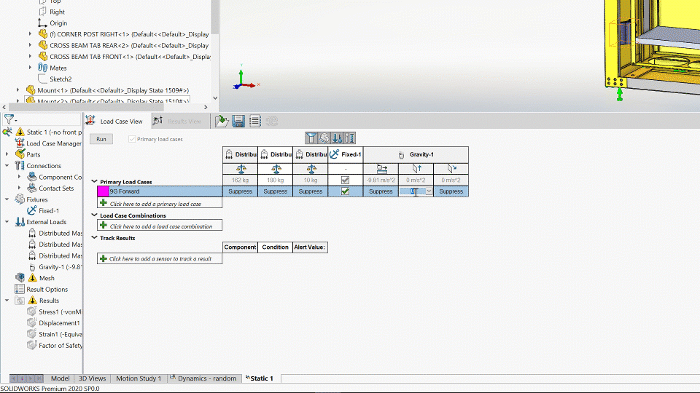
Task: Click the filter icon atop the feature tree
Action: click(9, 119)
